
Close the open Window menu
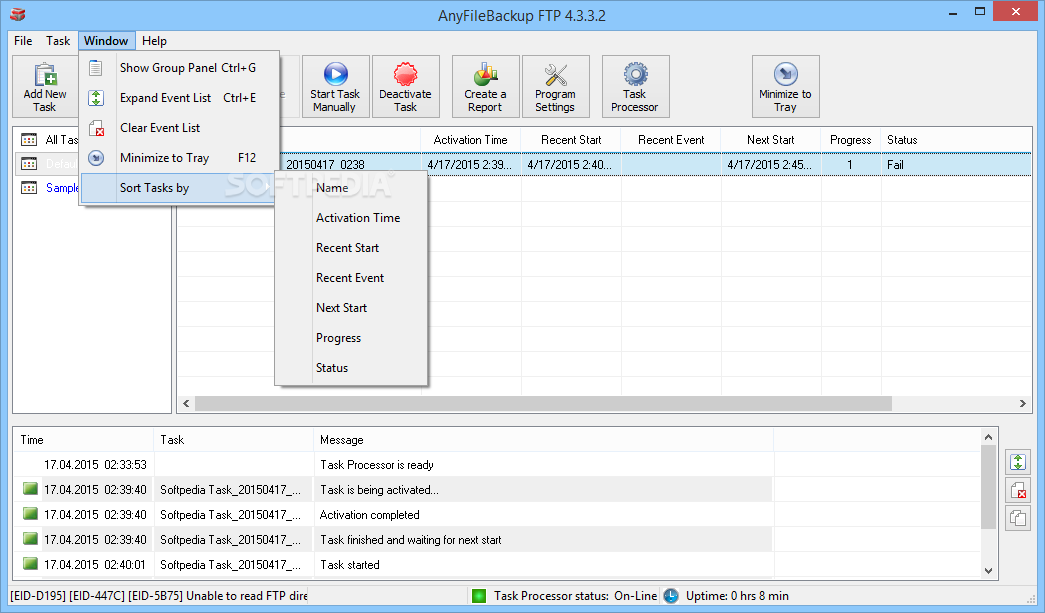(x=106, y=41)
